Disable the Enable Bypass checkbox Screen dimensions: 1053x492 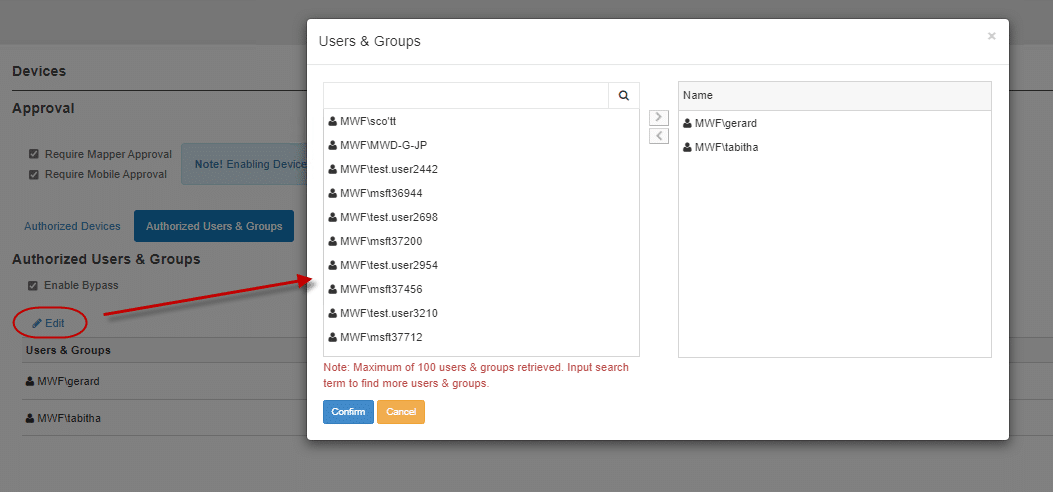pos(34,286)
